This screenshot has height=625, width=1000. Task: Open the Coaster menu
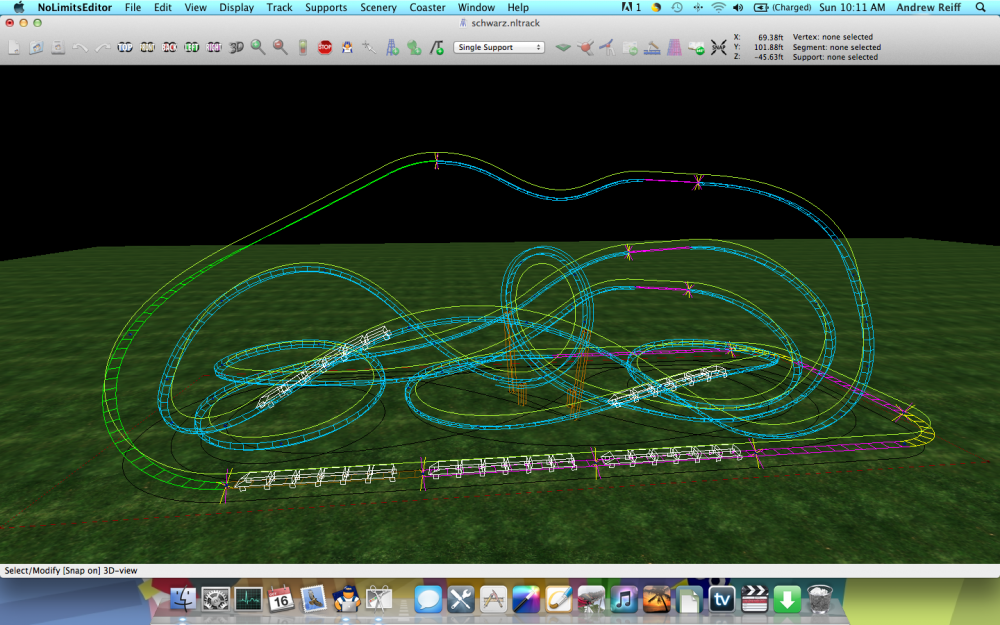tap(428, 7)
